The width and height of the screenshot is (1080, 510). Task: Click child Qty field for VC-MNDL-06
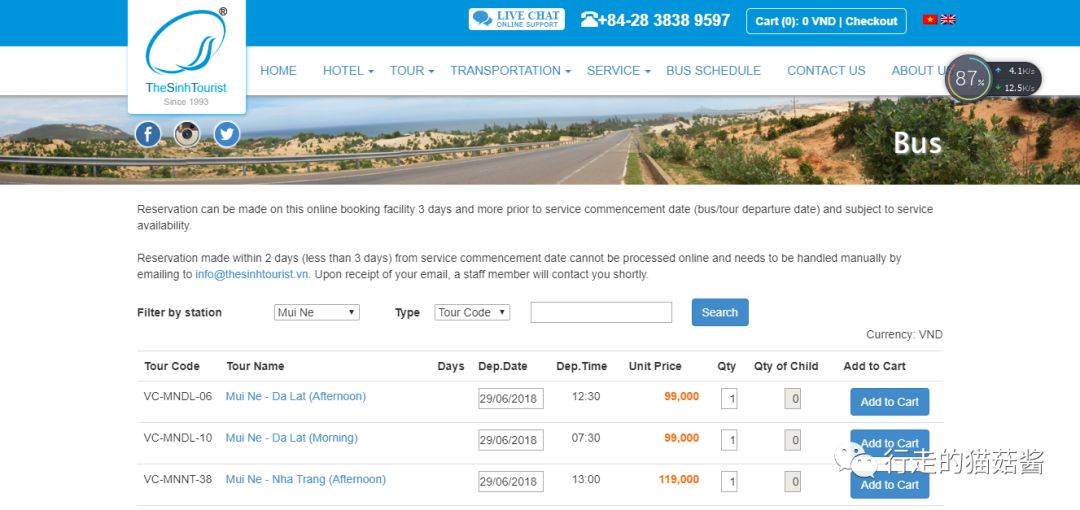[x=792, y=398]
